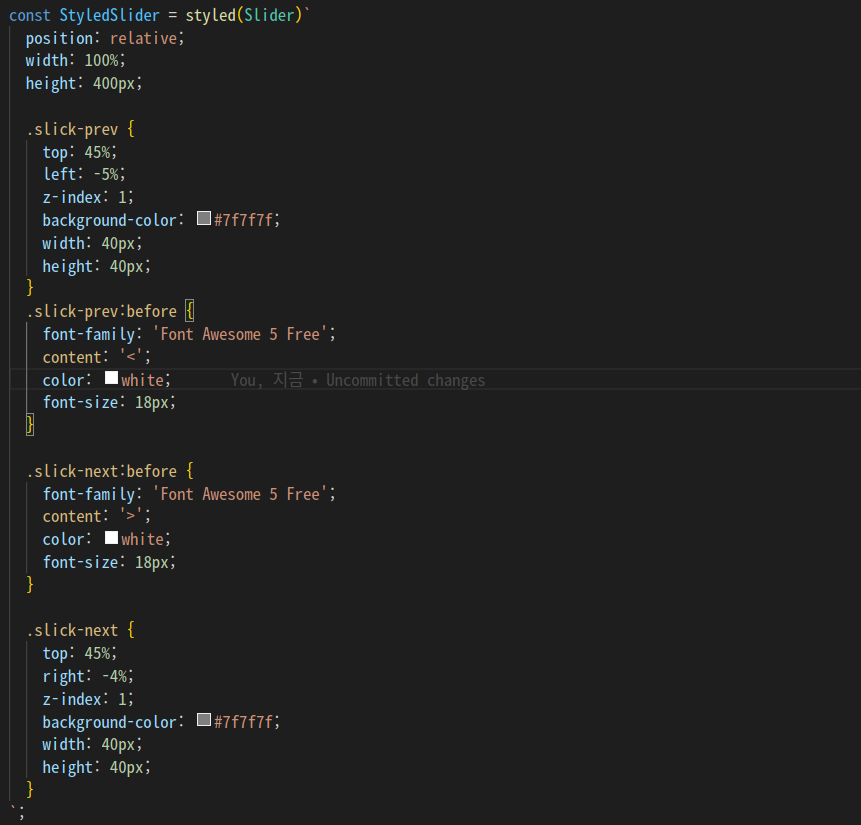Click 'Font Awesome 5 Free' in .slick-prev:before
The image size is (861, 825).
(x=240, y=334)
